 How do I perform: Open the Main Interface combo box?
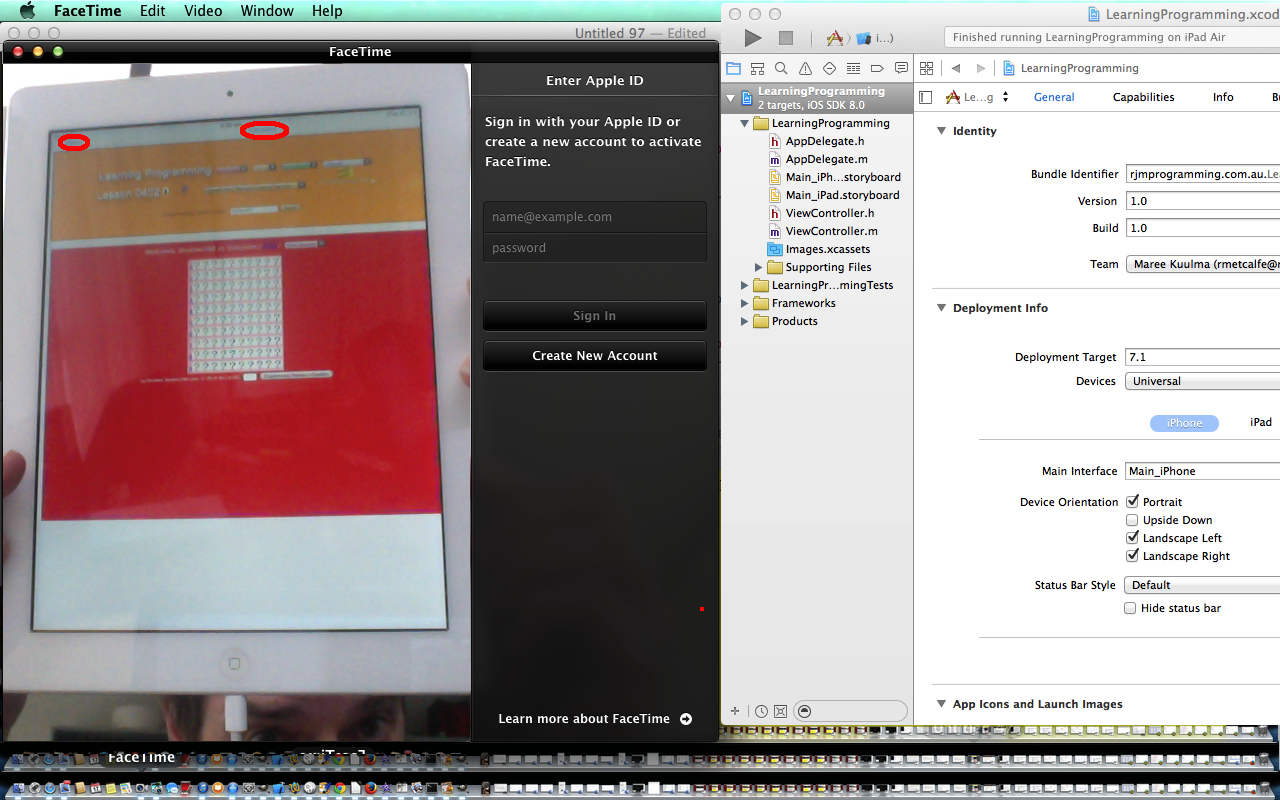point(1202,471)
